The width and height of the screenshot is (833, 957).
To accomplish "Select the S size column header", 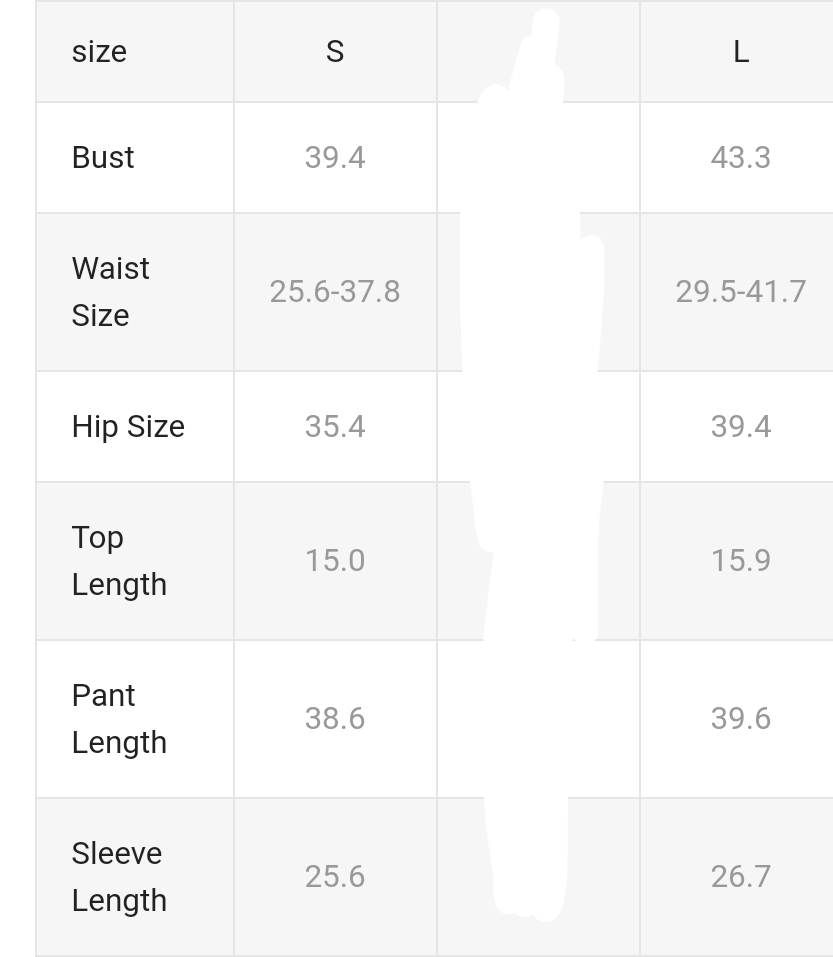I will [x=335, y=52].
